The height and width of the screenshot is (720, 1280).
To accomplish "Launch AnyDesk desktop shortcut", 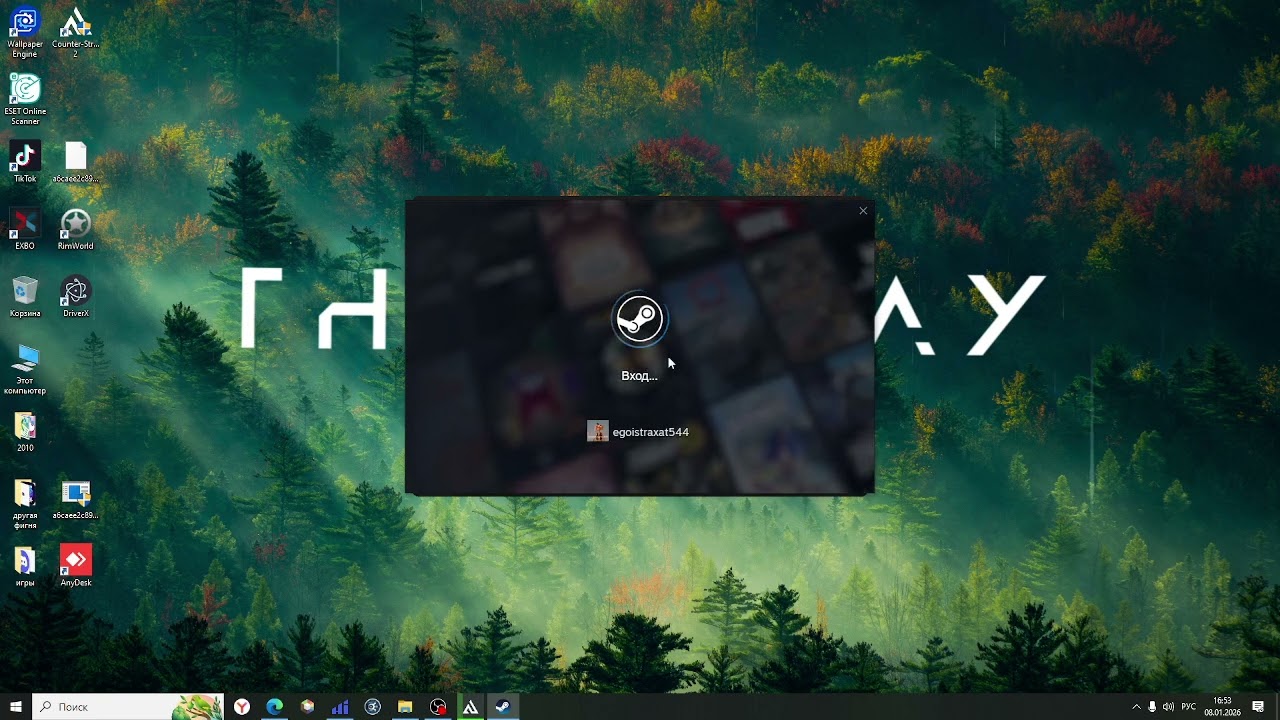I will coord(76,566).
